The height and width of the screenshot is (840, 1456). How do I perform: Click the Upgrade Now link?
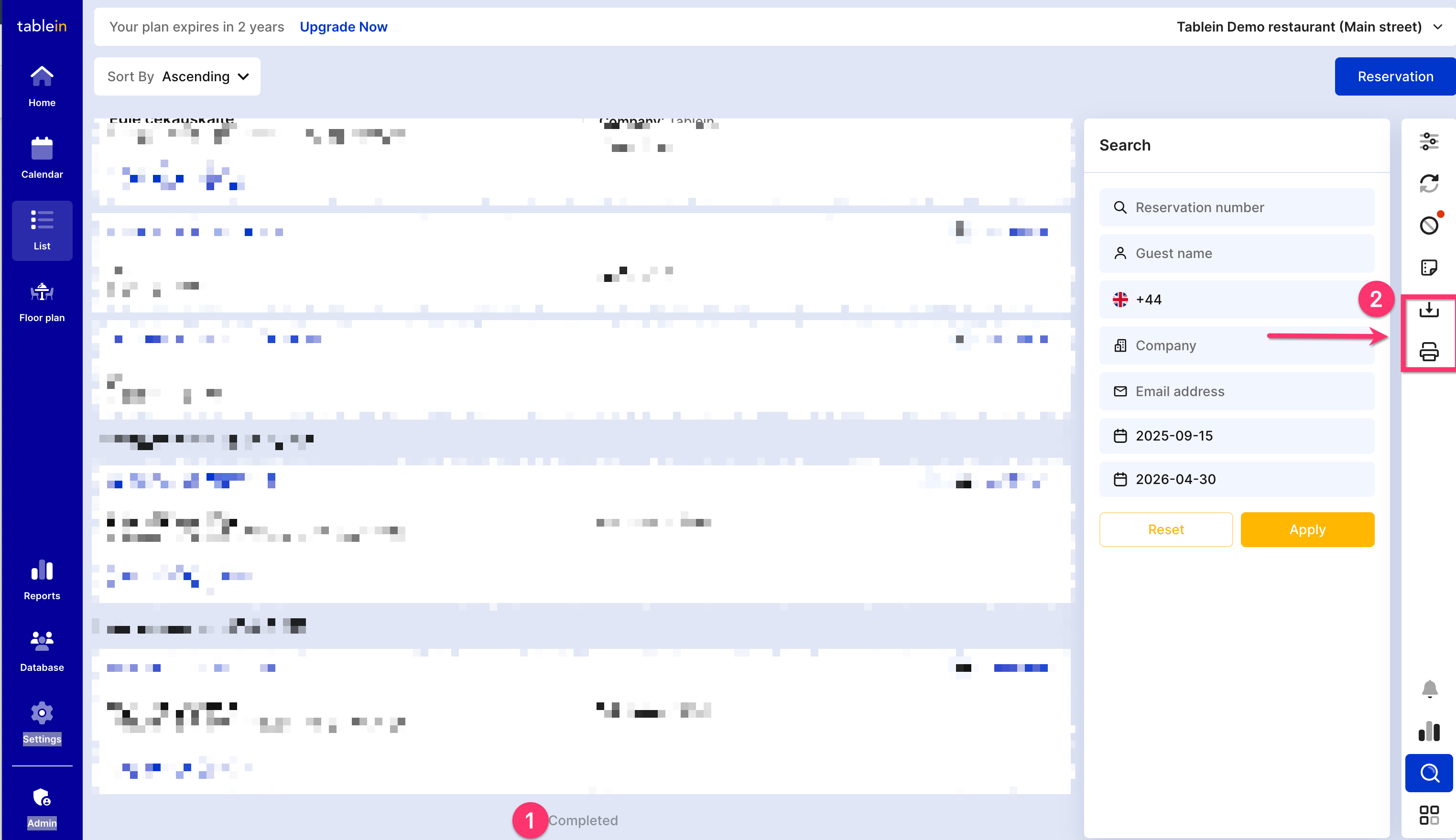343,27
